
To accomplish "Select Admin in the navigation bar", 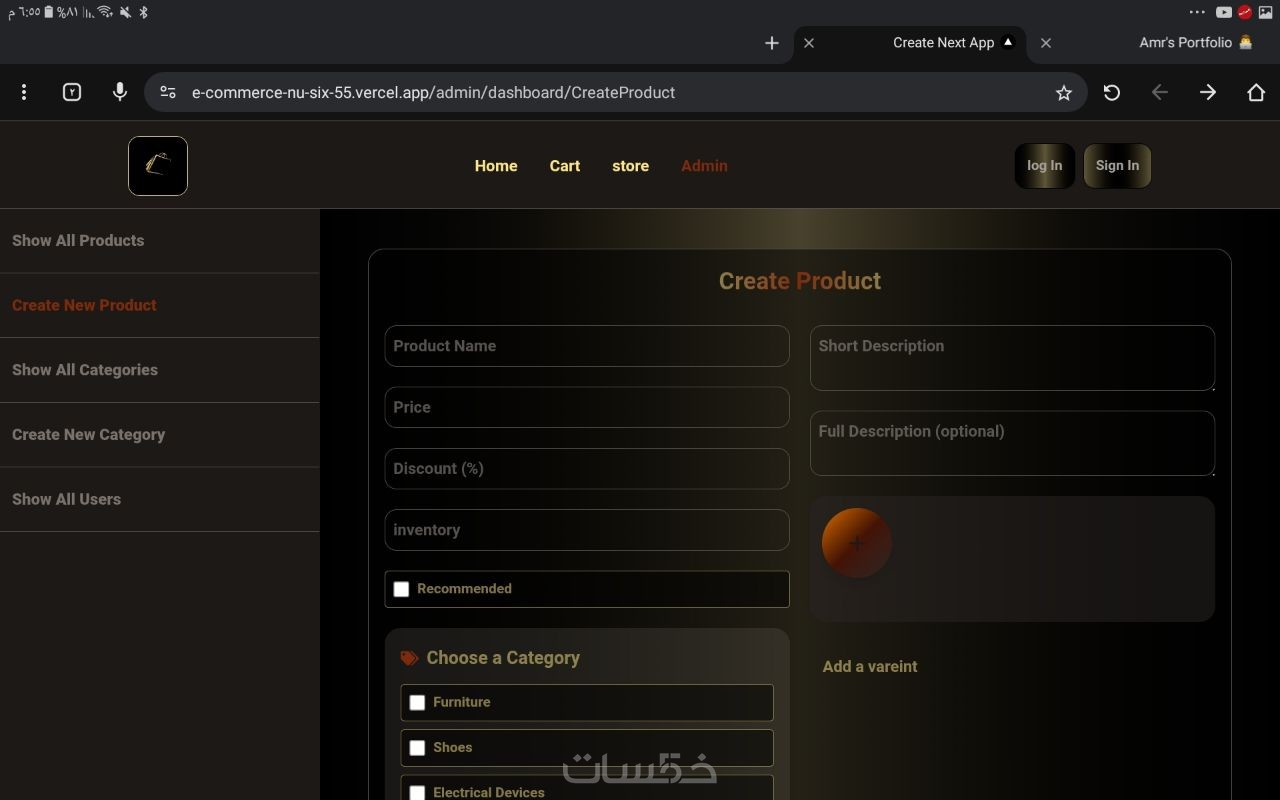I will 704,166.
